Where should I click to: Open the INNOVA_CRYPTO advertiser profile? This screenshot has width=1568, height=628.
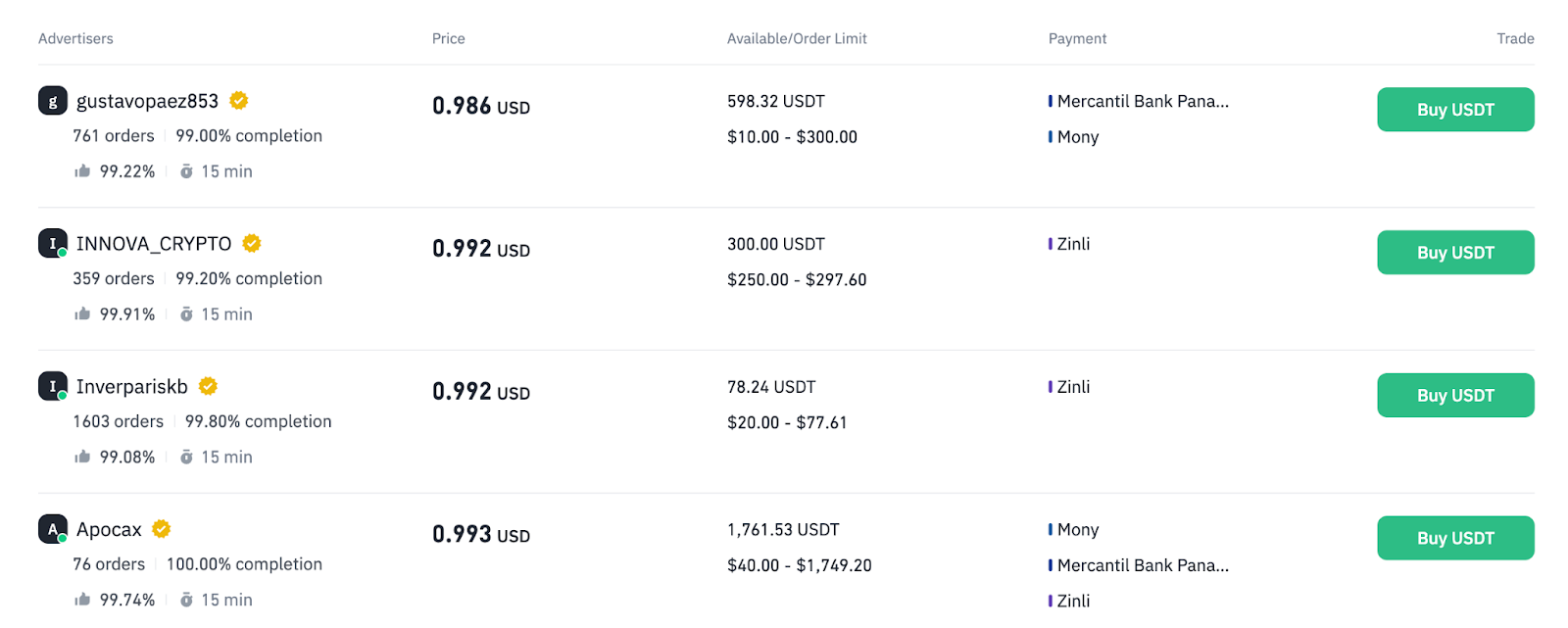(154, 244)
